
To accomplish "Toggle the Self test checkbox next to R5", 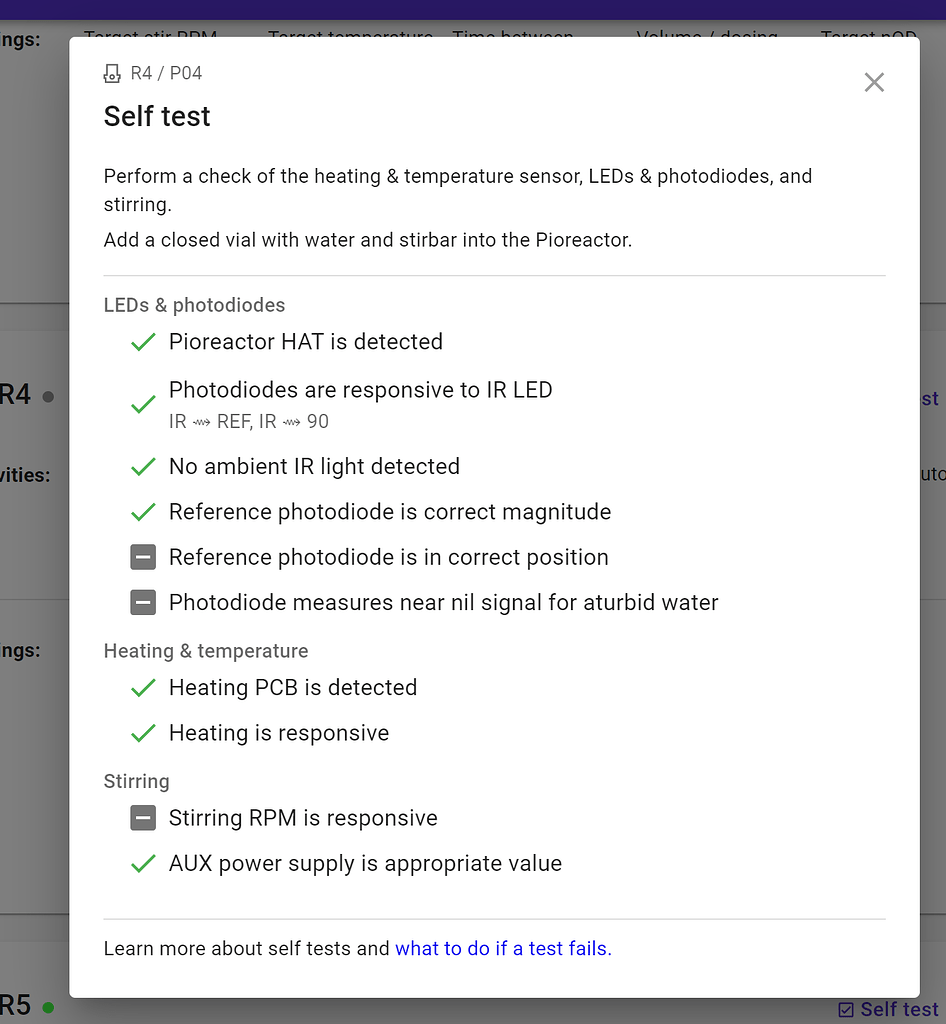I will (x=846, y=1009).
